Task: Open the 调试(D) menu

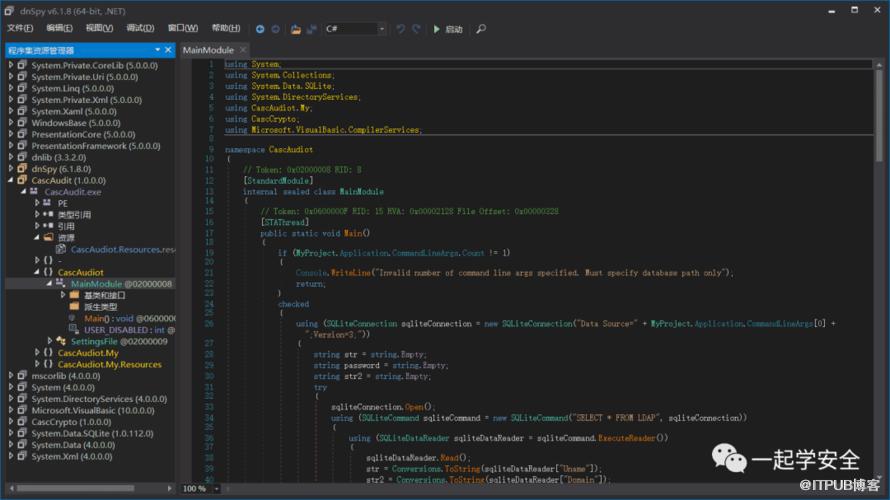Action: tap(140, 28)
